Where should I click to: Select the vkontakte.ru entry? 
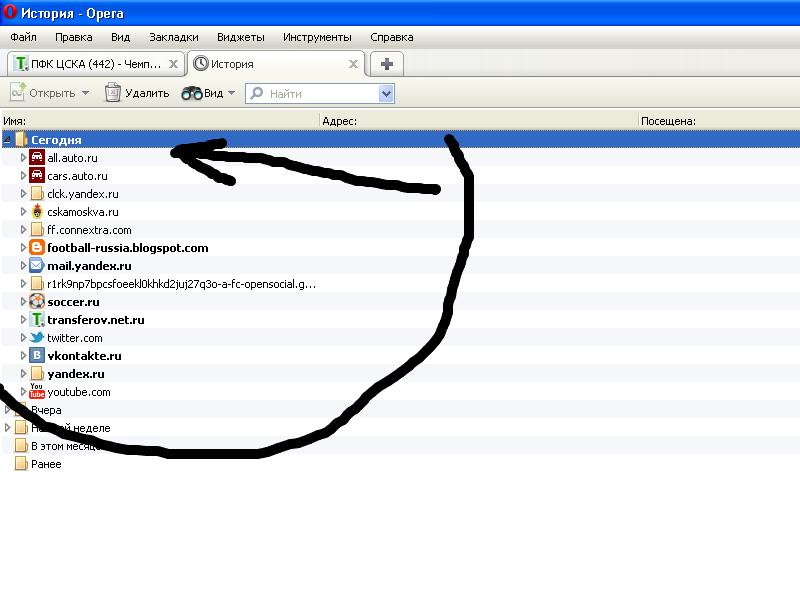tap(85, 356)
